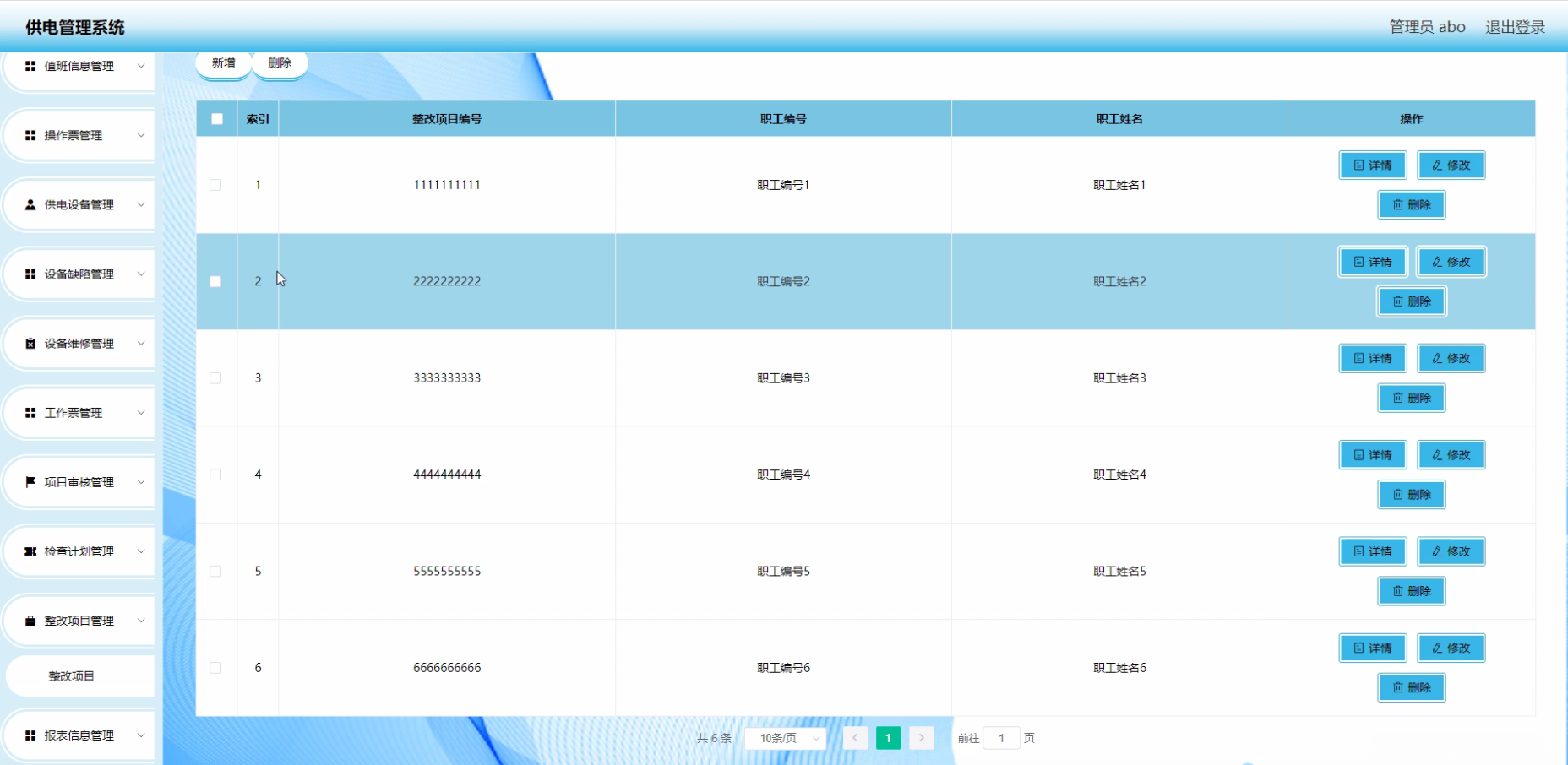This screenshot has height=765, width=1568.
Task: Click the ticket icon beside 检查计划管理
Action: click(x=30, y=551)
